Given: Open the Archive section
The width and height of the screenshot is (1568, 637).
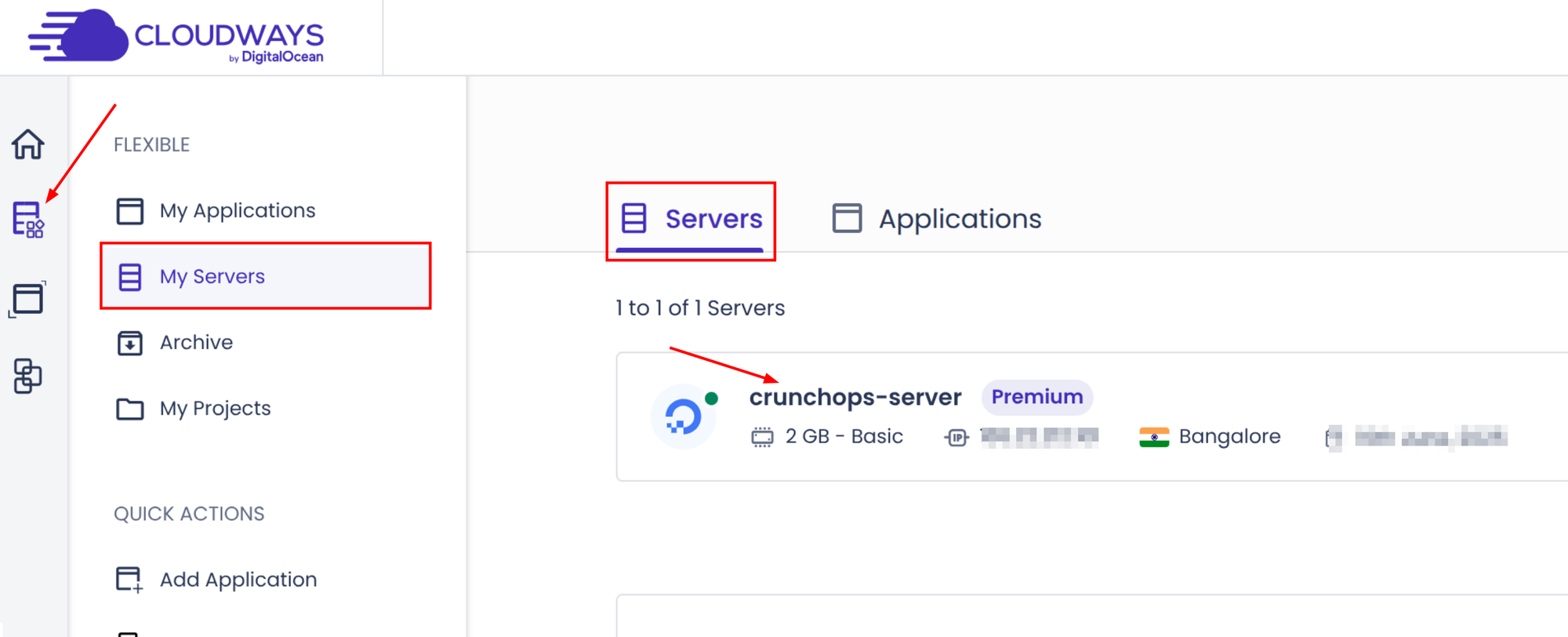Looking at the screenshot, I should pos(196,343).
